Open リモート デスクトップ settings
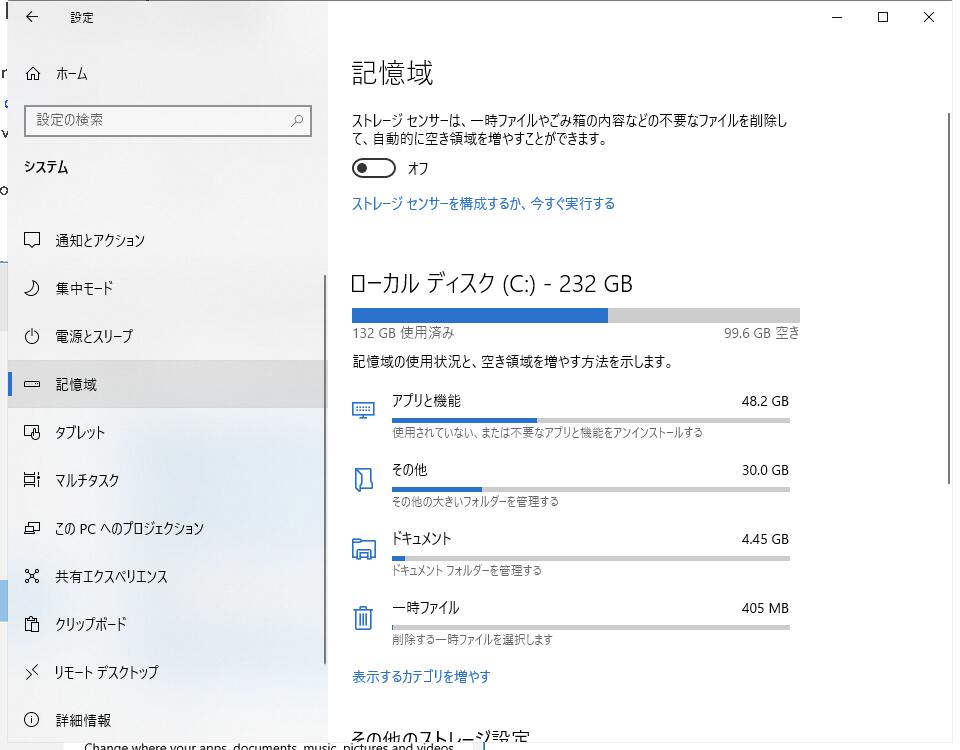The width and height of the screenshot is (960, 750). [x=107, y=672]
